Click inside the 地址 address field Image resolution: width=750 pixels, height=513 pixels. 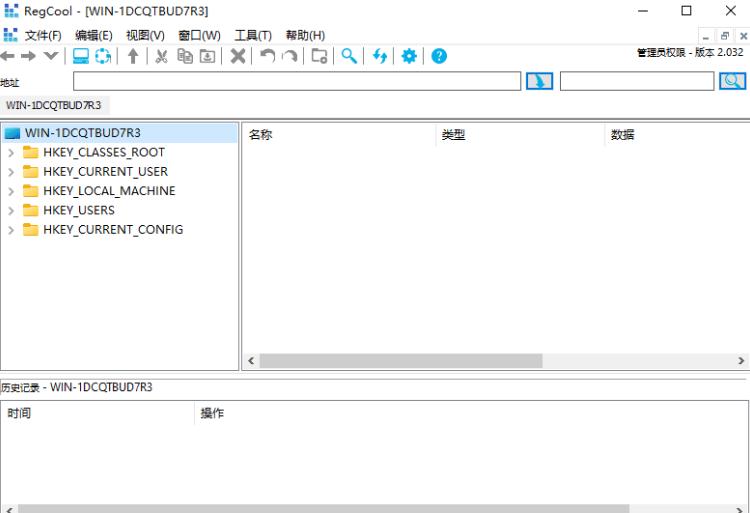297,81
